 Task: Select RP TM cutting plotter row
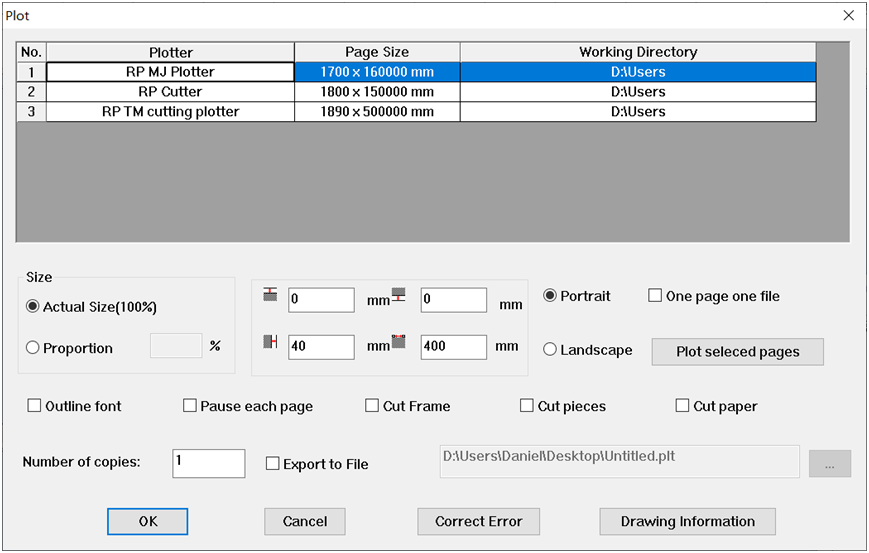pyautogui.click(x=170, y=112)
